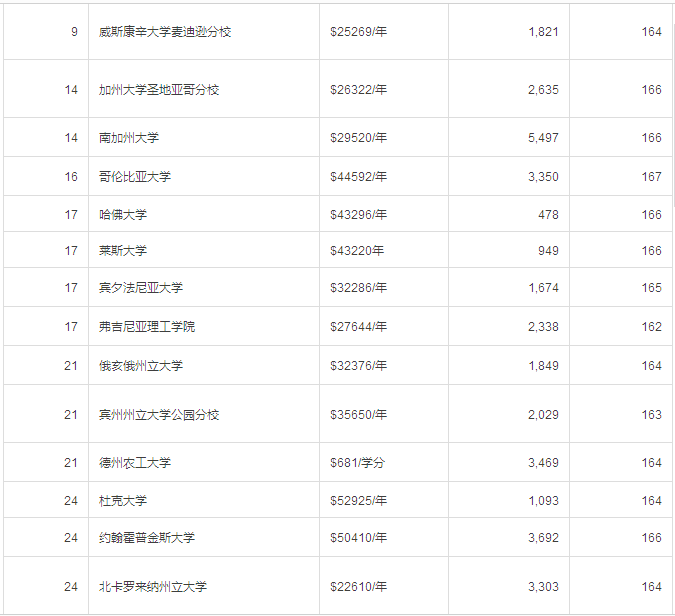Click the score 167 cell
The image size is (675, 616).
point(651,177)
